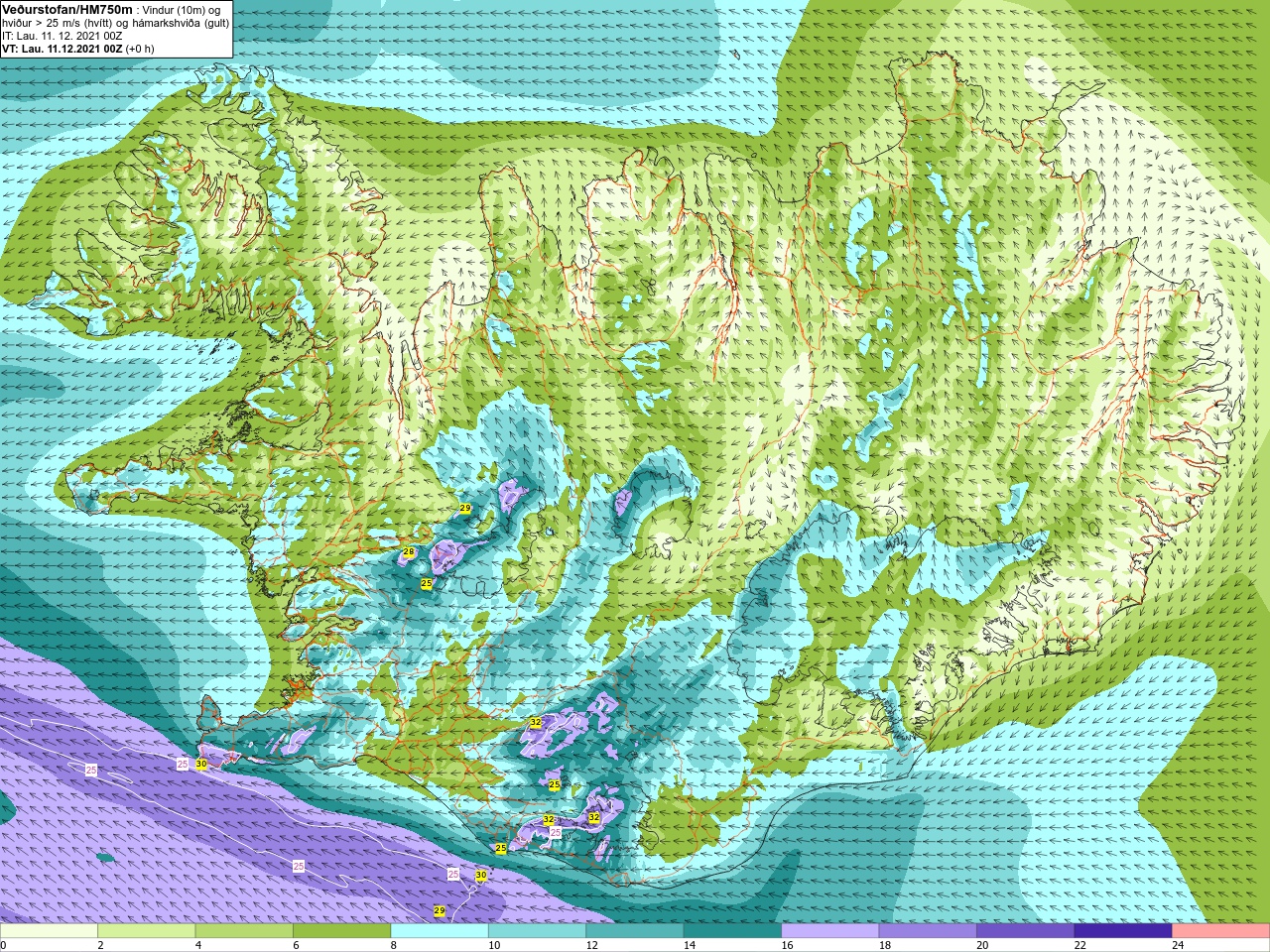Click the legend tick label 6
This screenshot has width=1270, height=952.
[x=296, y=945]
